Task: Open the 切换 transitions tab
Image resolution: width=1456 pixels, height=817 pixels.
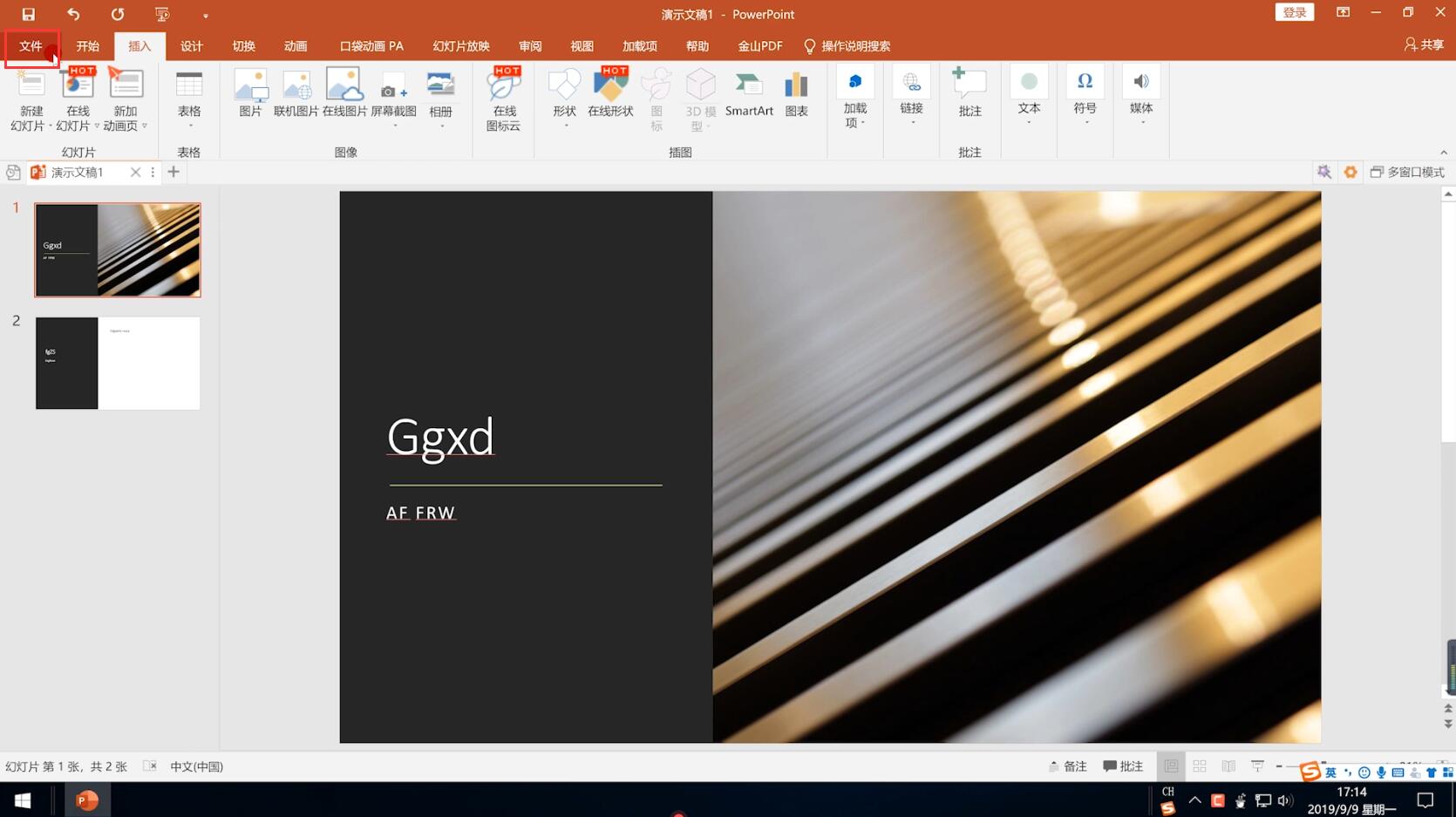Action: [244, 46]
